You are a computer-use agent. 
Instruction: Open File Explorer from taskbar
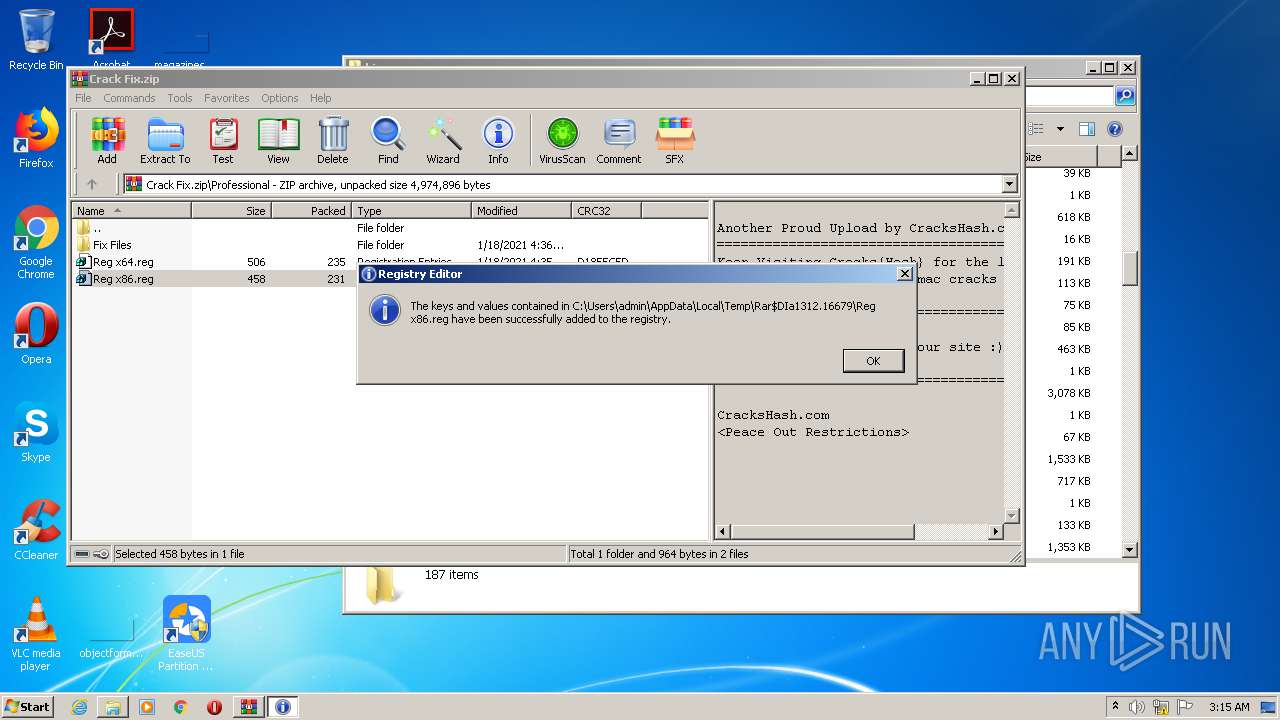[x=113, y=707]
